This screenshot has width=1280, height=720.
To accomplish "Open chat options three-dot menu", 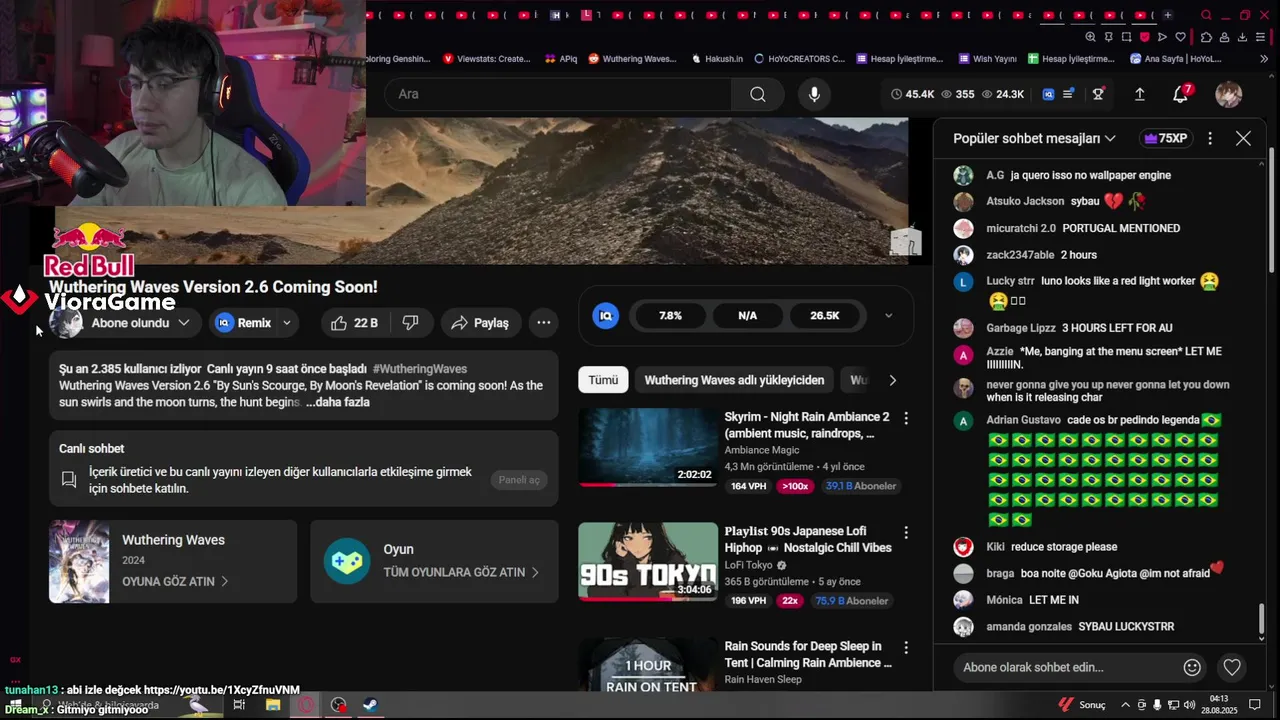I will [1210, 138].
